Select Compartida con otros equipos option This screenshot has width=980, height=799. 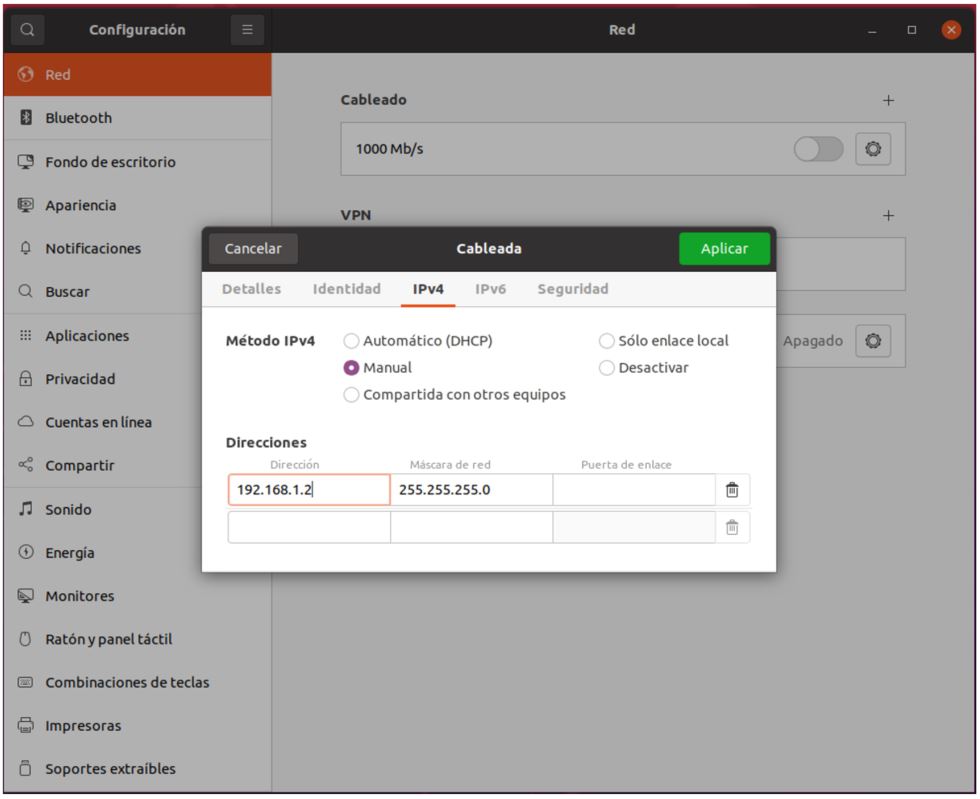coord(454,394)
